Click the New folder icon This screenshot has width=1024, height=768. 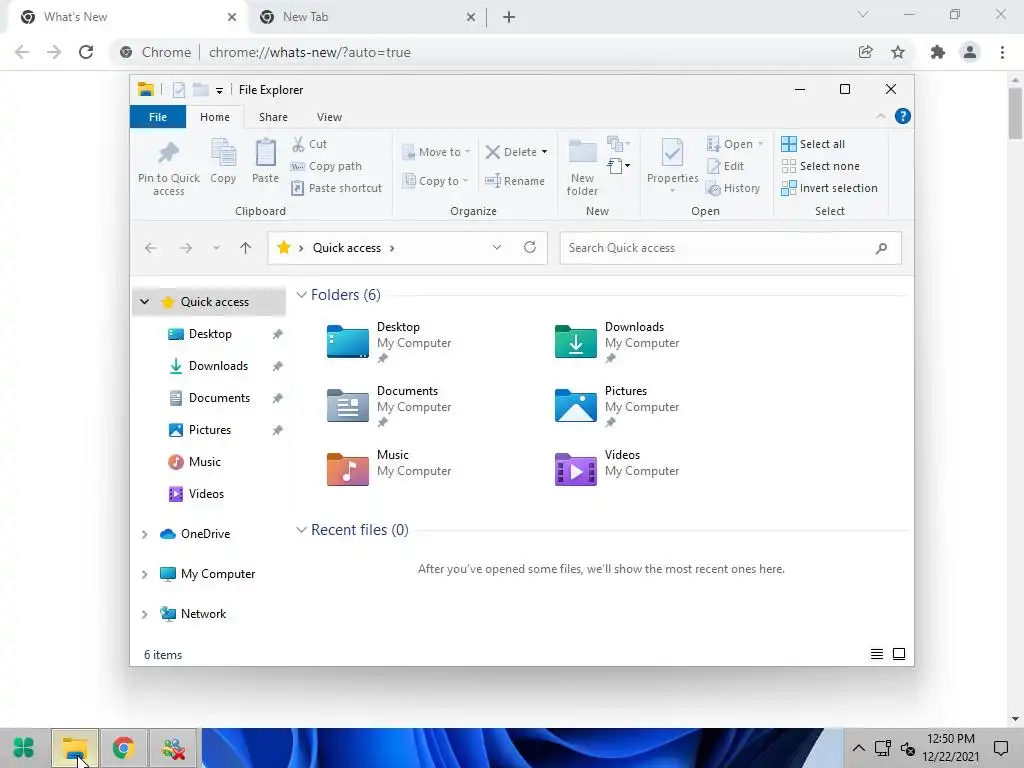583,153
